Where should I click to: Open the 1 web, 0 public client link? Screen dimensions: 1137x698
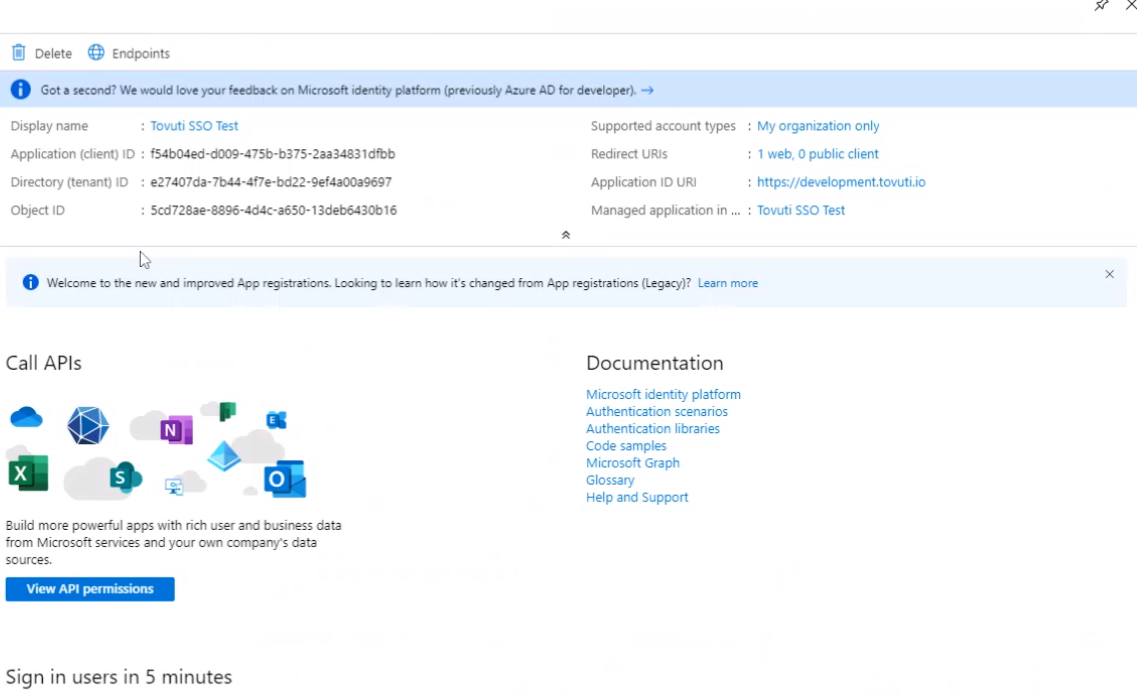817,154
